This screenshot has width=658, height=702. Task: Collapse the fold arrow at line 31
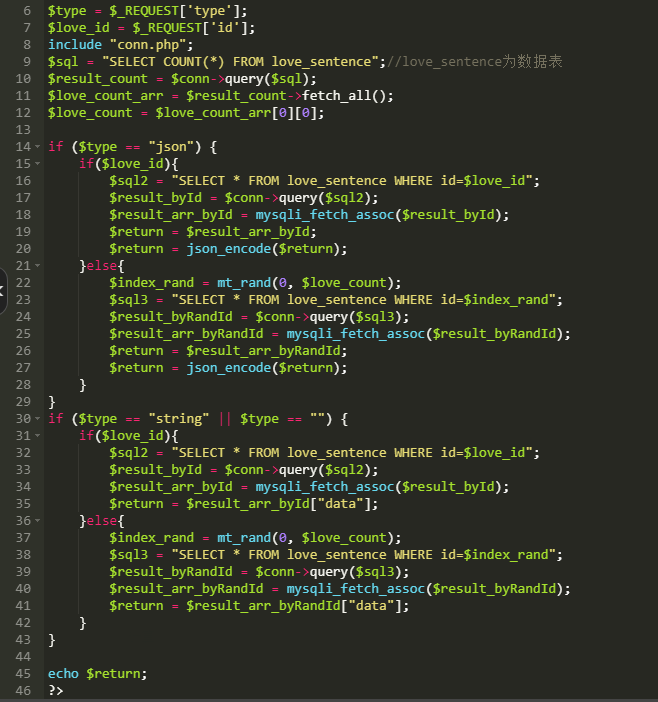tap(38, 436)
